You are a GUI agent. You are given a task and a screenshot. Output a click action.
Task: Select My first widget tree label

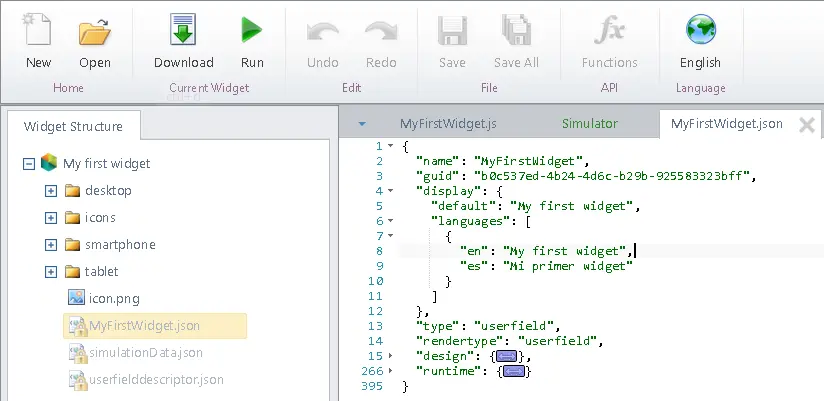tap(107, 163)
